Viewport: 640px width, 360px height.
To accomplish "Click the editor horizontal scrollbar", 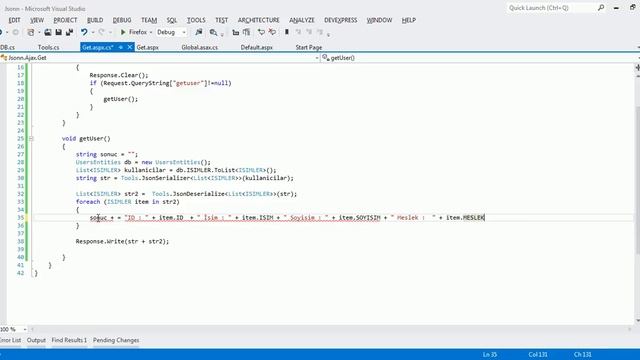I will coord(331,329).
